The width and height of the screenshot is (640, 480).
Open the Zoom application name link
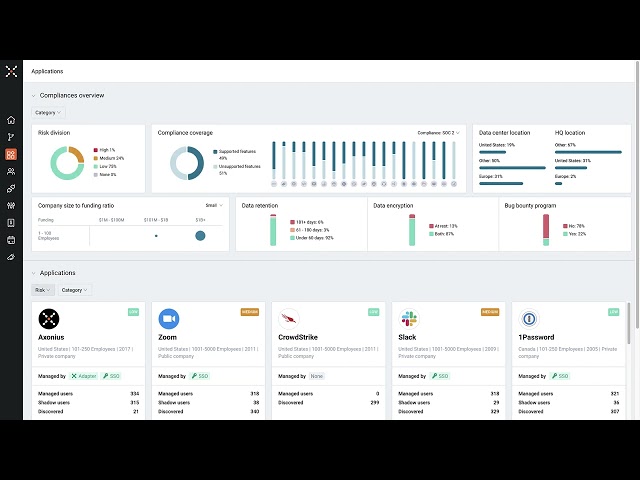(x=167, y=338)
